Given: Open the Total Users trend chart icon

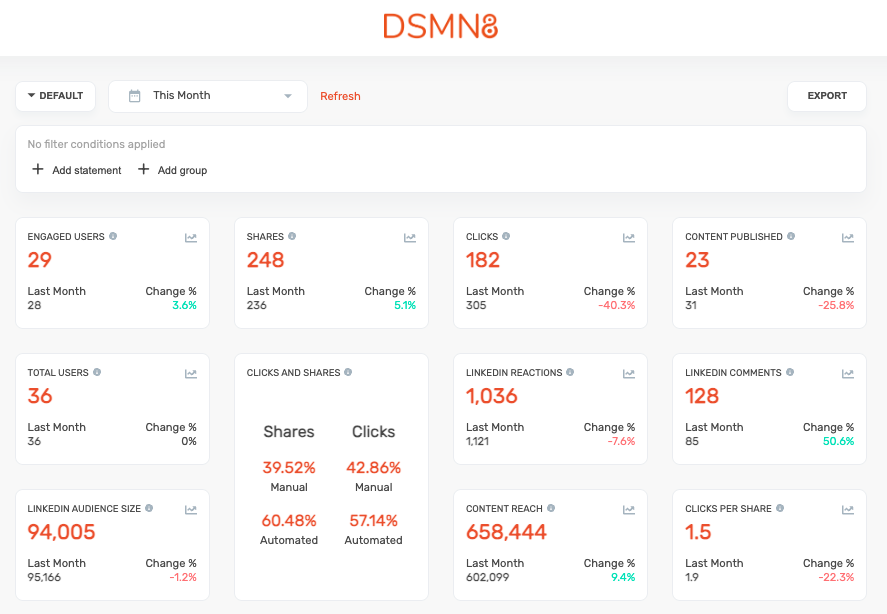Looking at the screenshot, I should (191, 374).
